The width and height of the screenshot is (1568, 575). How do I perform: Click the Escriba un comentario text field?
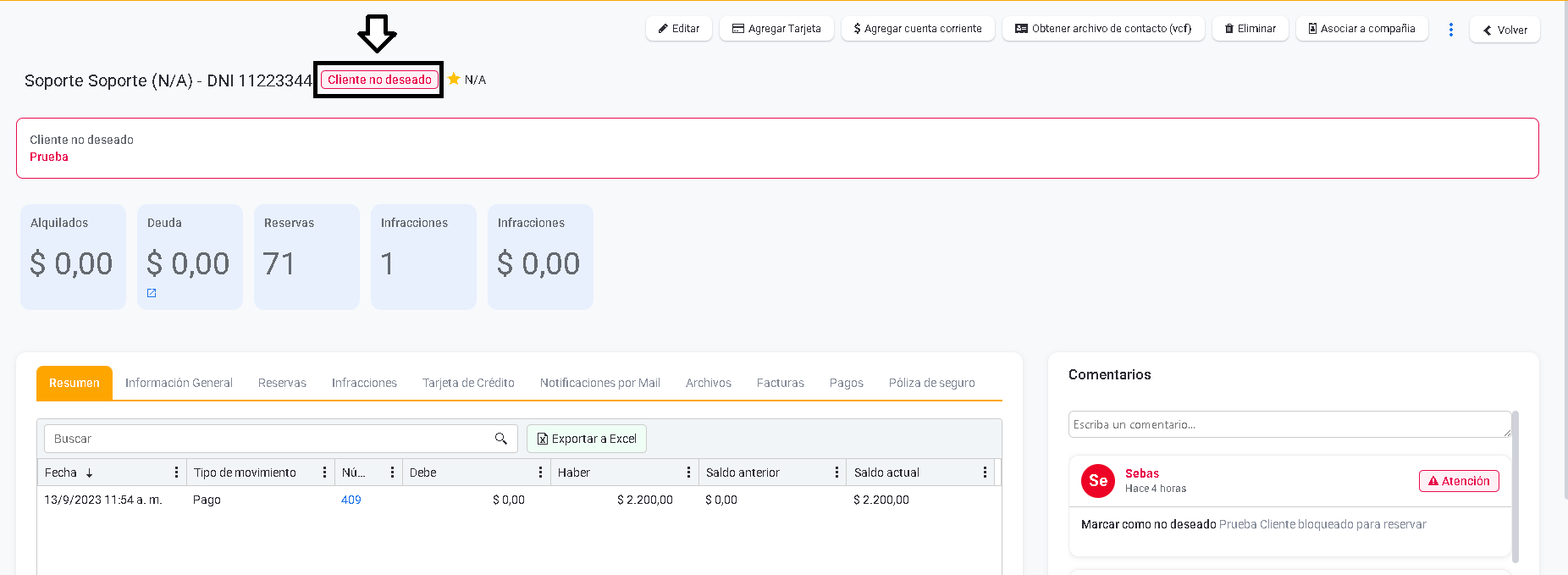[1288, 424]
